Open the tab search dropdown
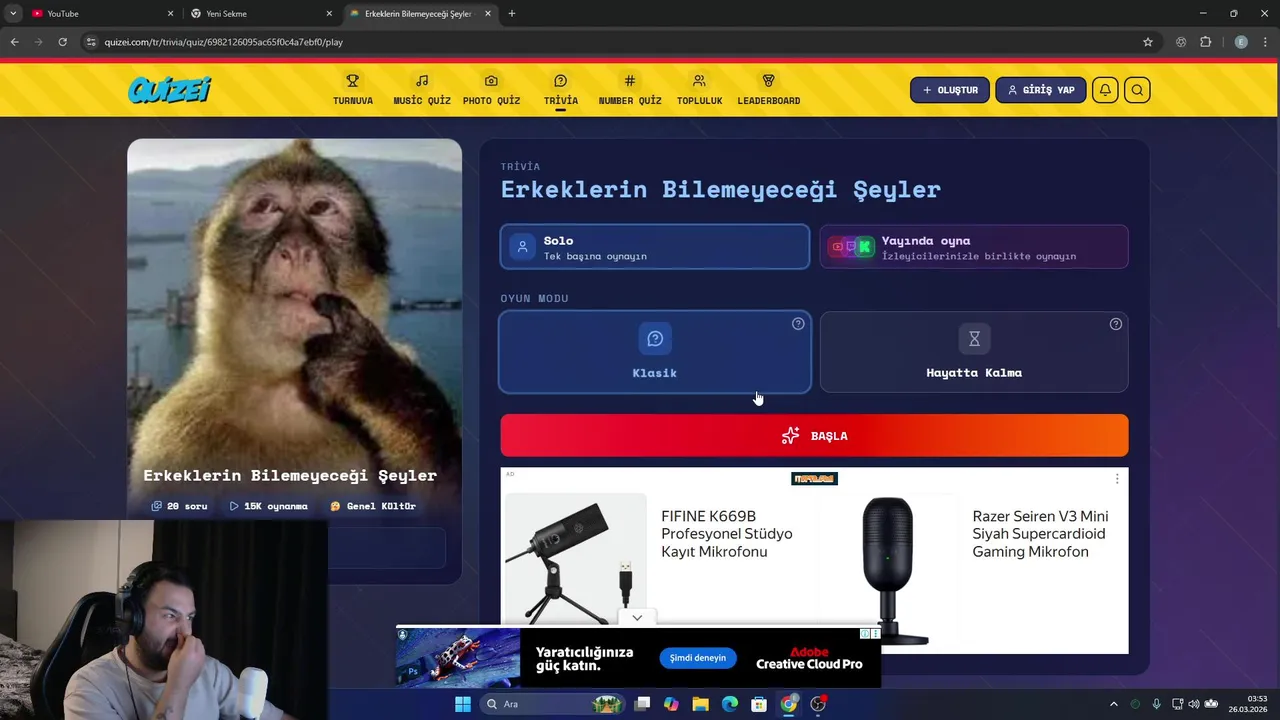 point(13,14)
